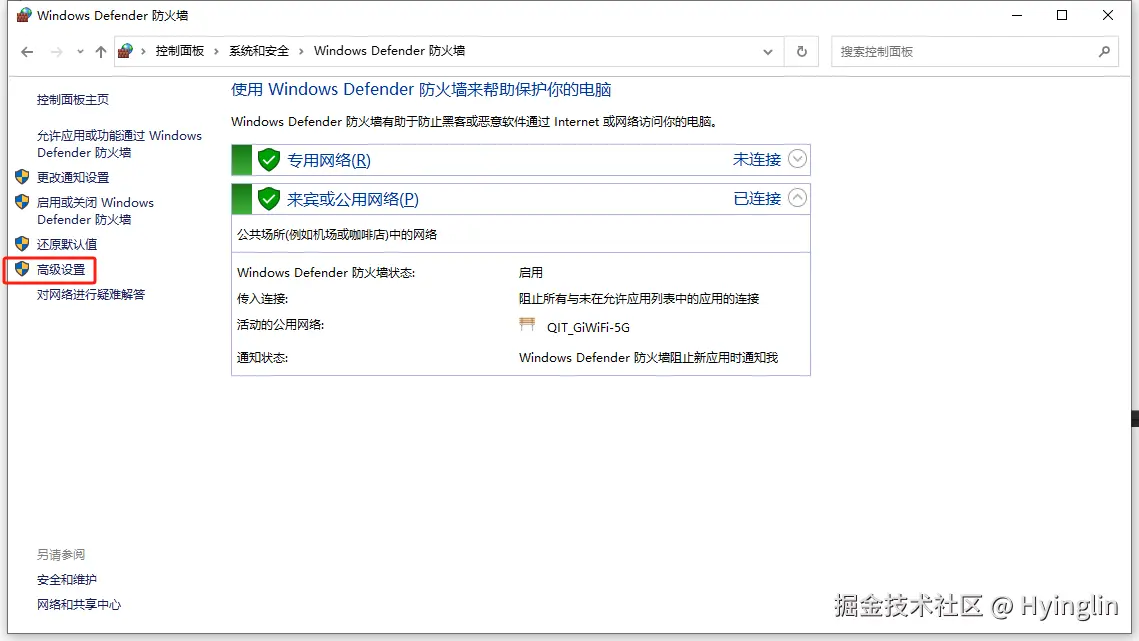Click shield icon beside 还原默认值
This screenshot has width=1139, height=641.
tap(22, 243)
